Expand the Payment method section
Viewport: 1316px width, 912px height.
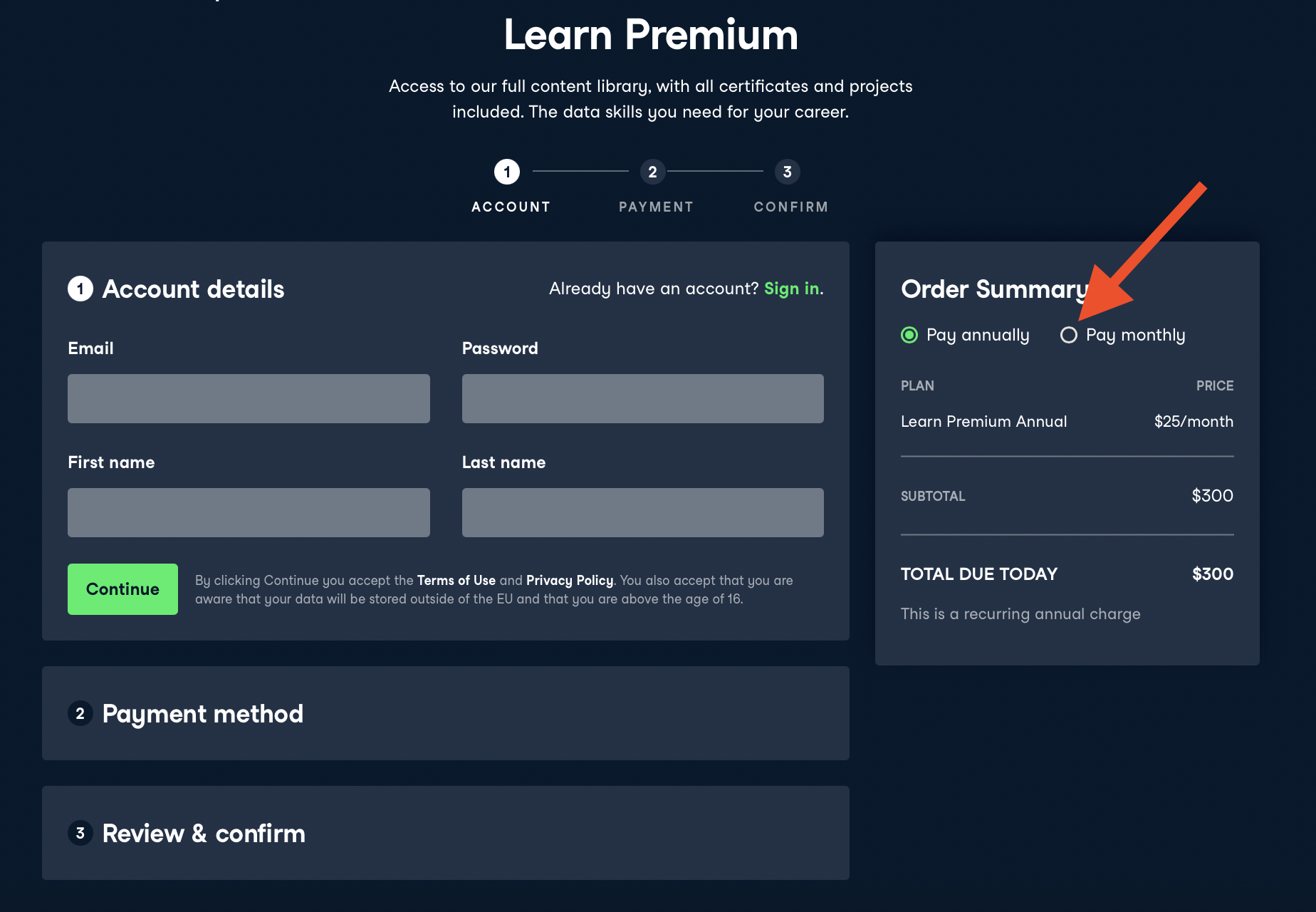(x=203, y=713)
